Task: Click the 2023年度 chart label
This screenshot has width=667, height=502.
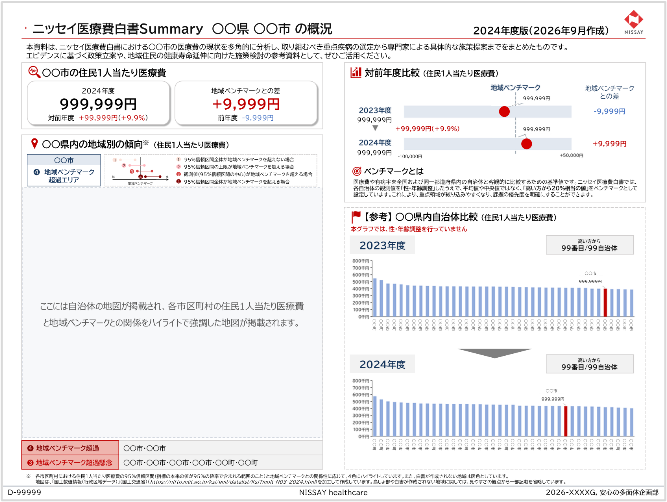Action: click(382, 245)
